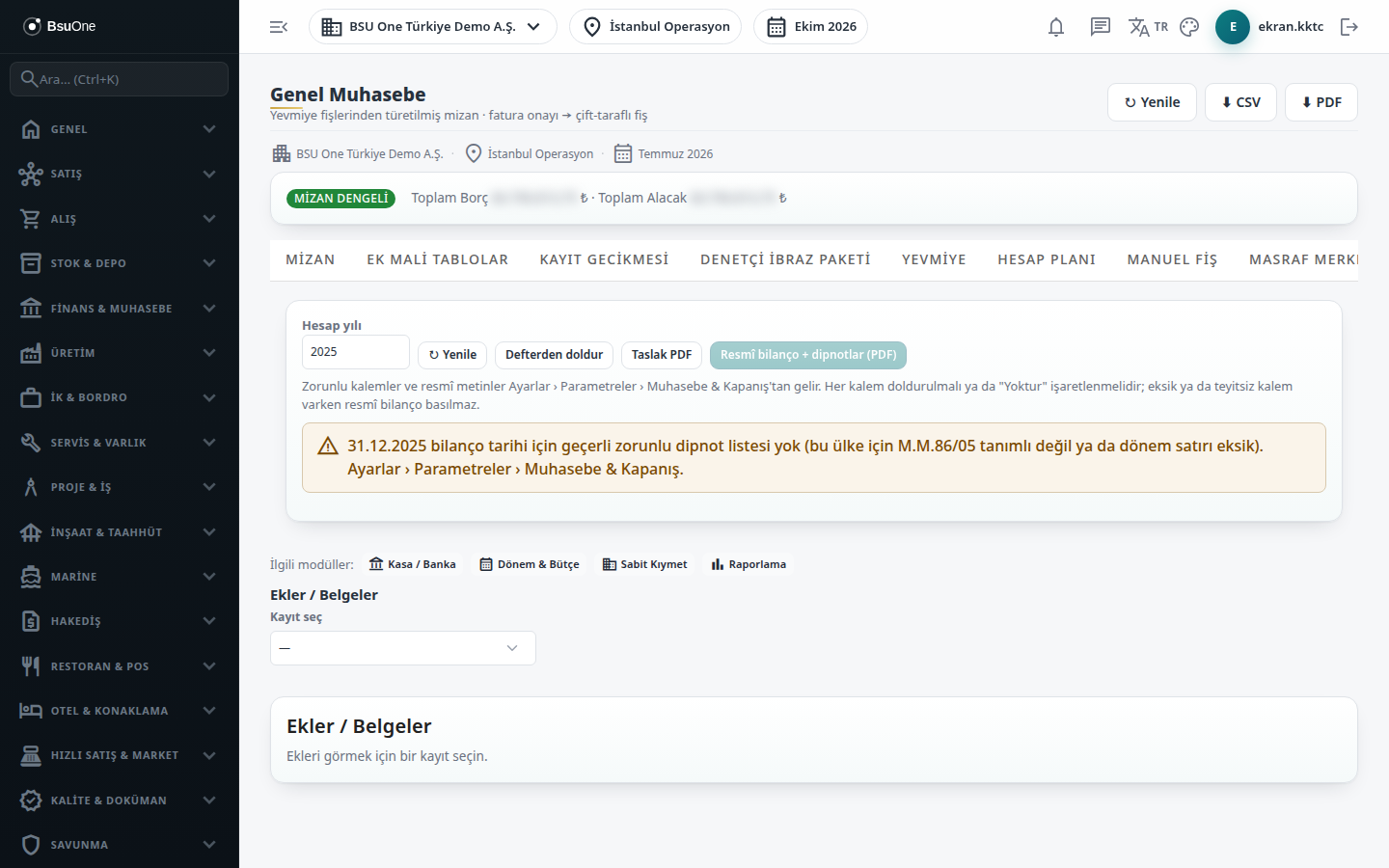
Task: Open SAVUNMA shield icon
Action: 31,845
